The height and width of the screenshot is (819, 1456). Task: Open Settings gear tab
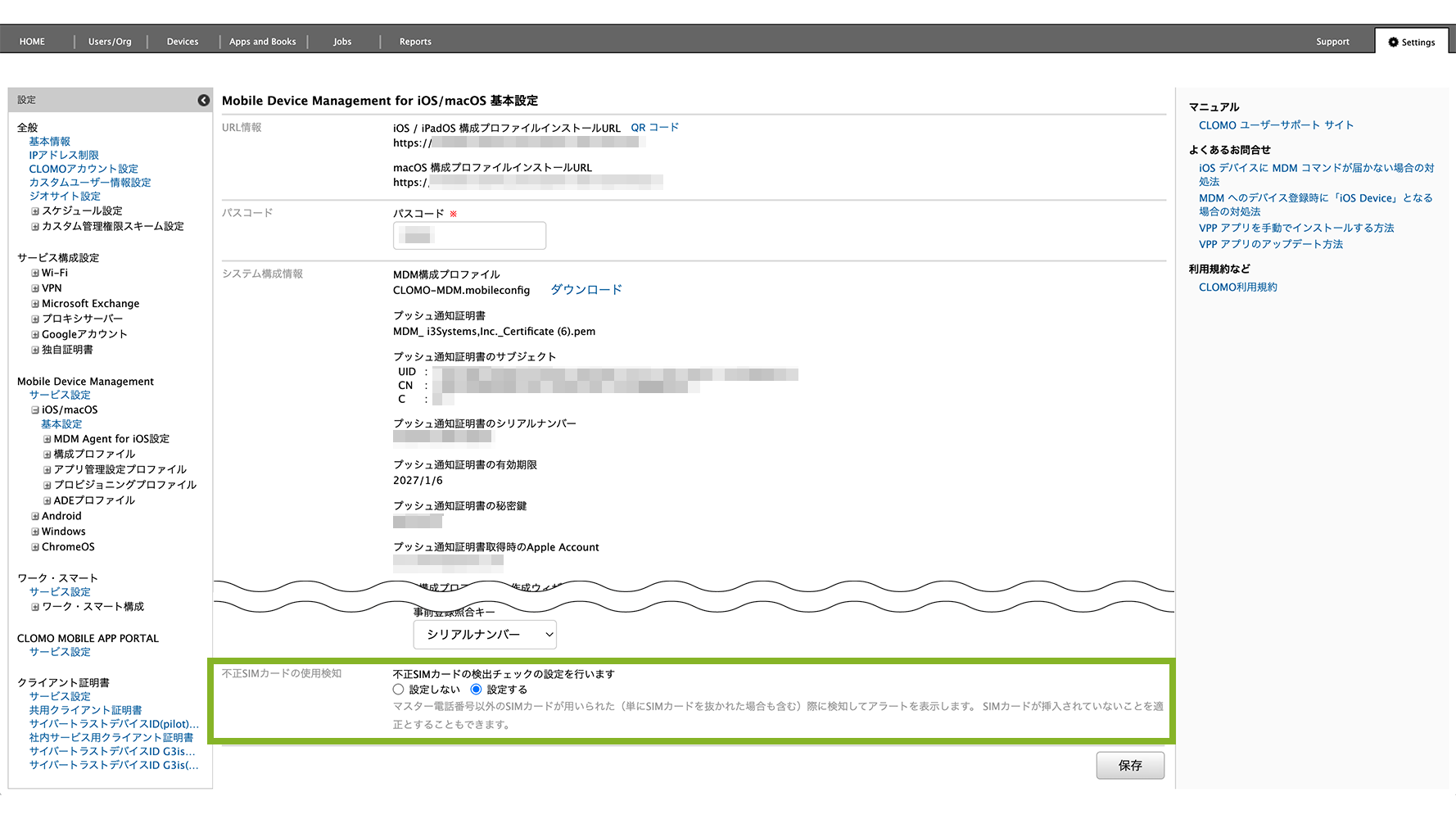click(x=1412, y=42)
